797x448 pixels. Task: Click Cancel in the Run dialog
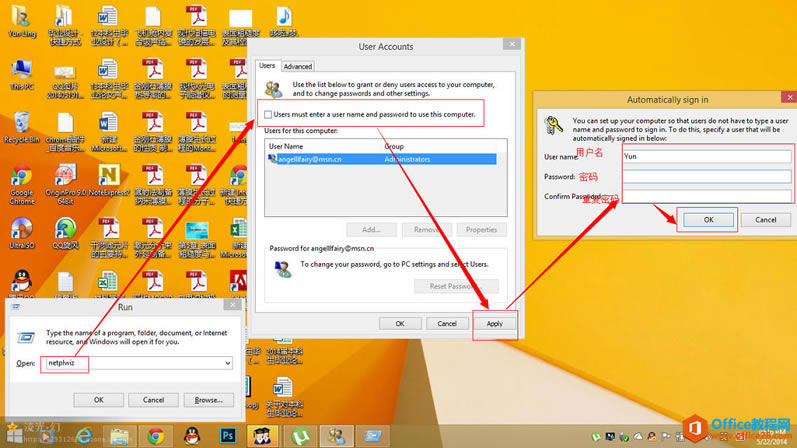(x=154, y=400)
